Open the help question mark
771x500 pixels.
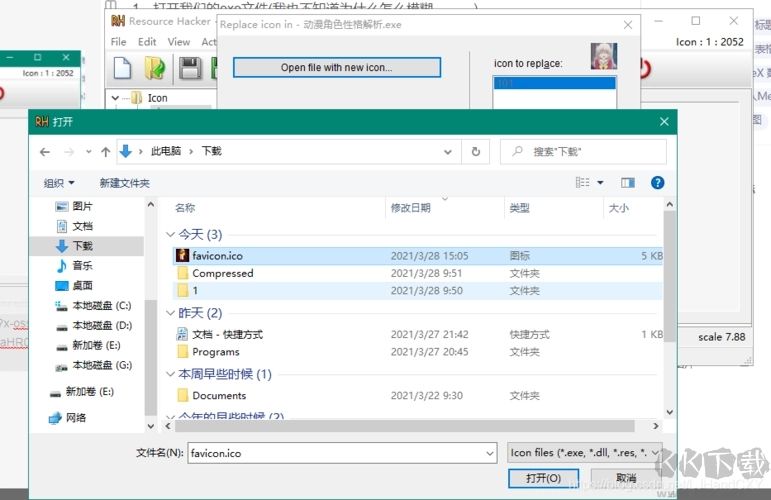pos(657,182)
